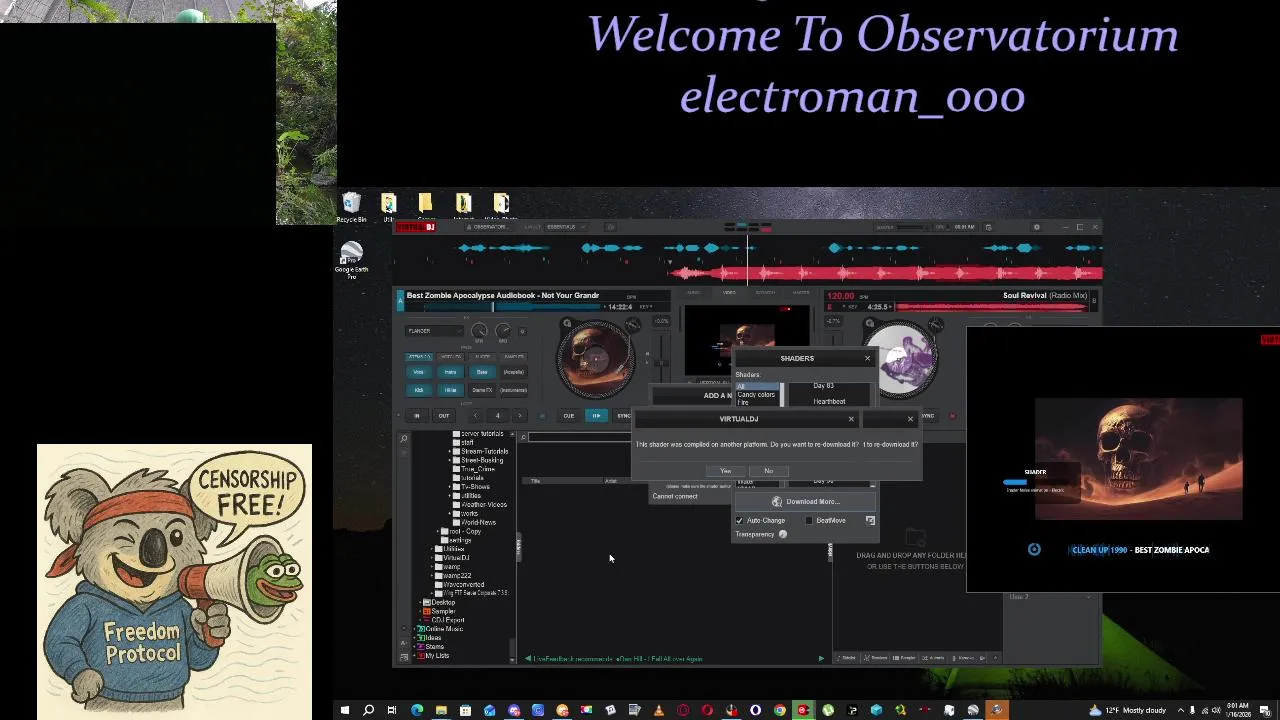The width and height of the screenshot is (1280, 720).
Task: Click the play/pause button on deck A
Action: tap(596, 416)
